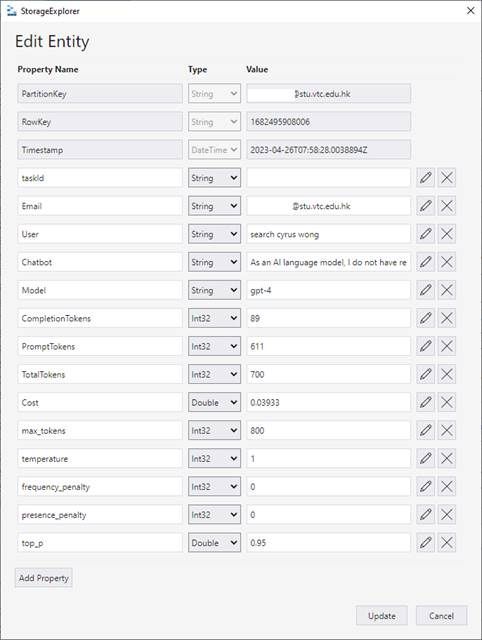Edit the User value with pencil icon

[425, 234]
